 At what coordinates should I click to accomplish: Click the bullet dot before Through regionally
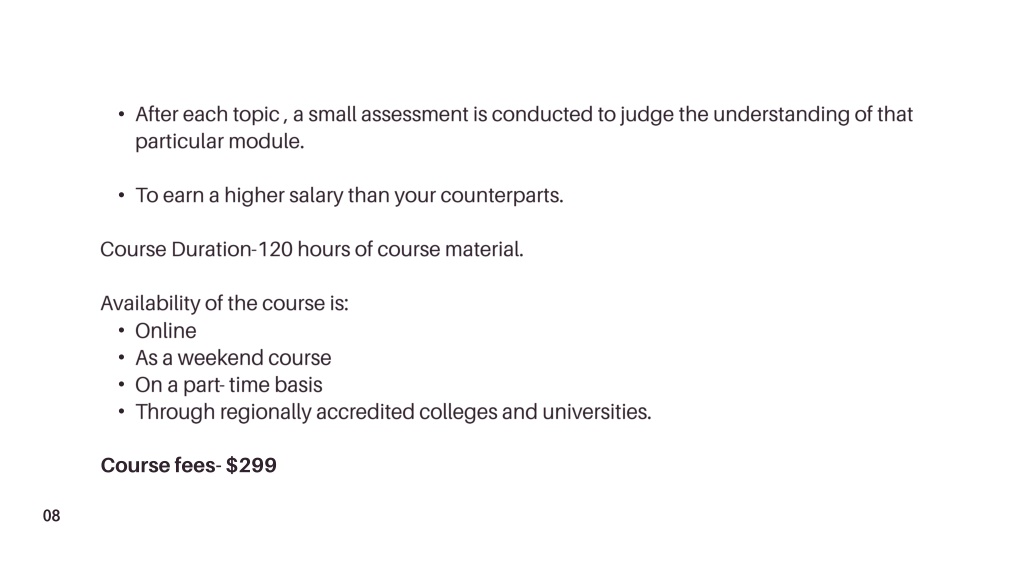[x=121, y=412]
